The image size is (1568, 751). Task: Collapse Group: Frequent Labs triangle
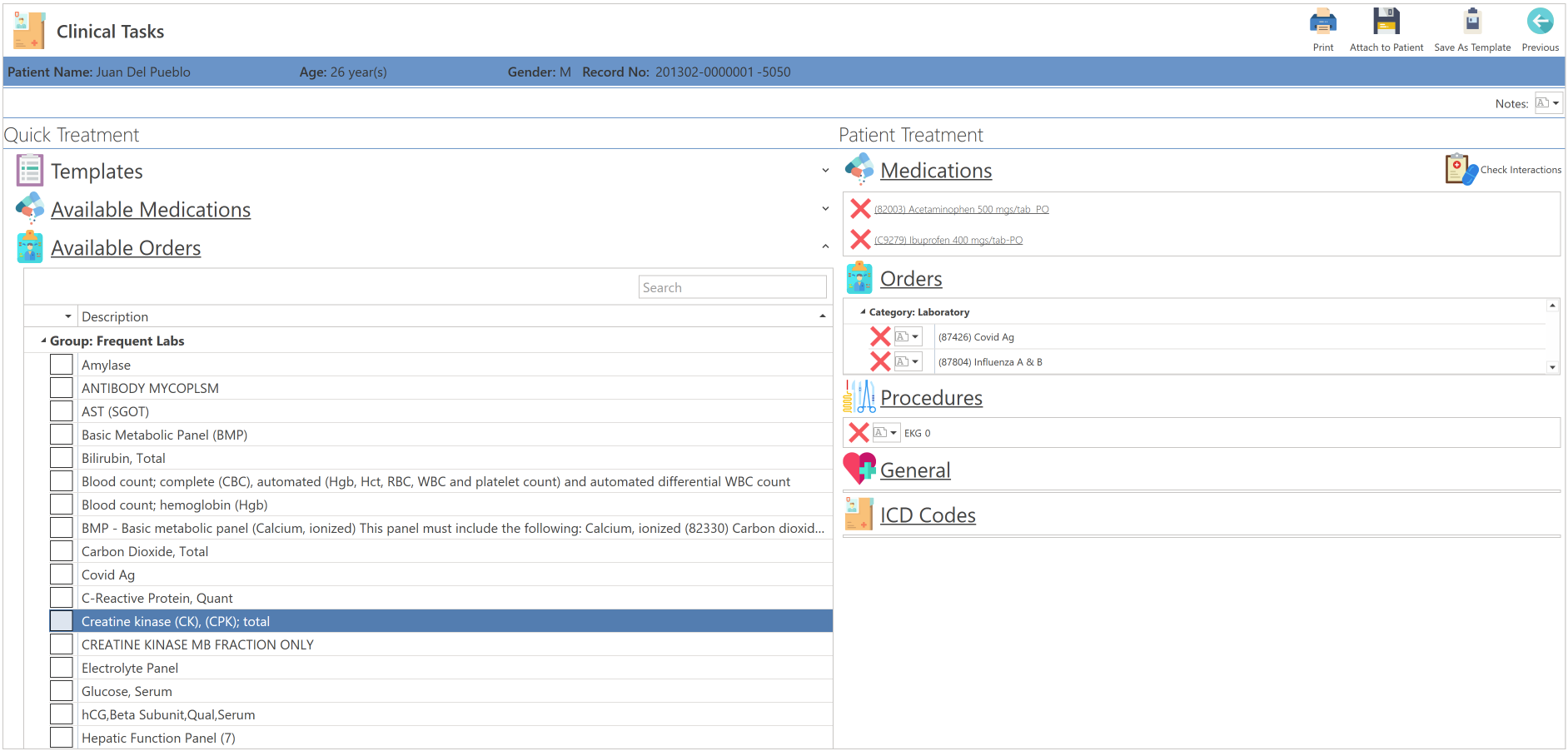coord(43,341)
